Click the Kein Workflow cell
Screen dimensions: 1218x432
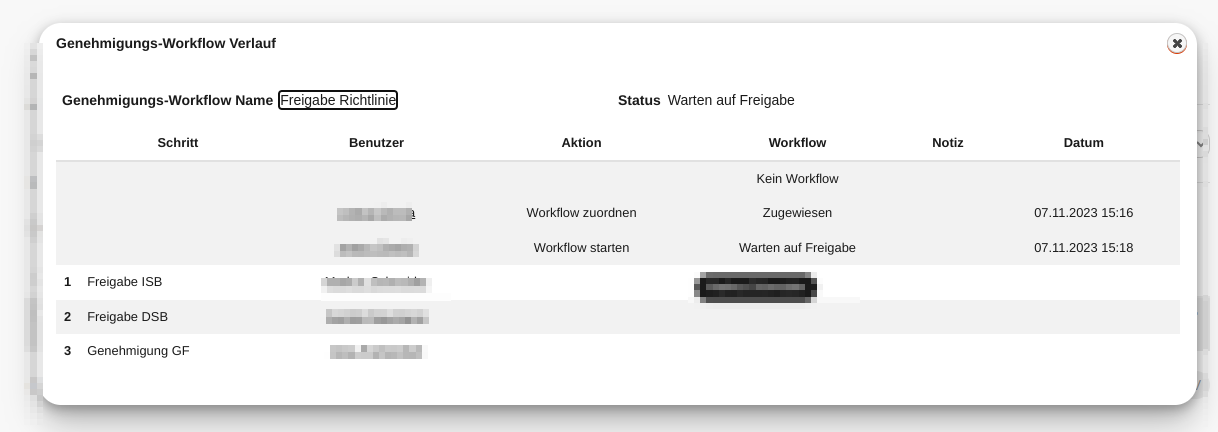click(x=797, y=179)
